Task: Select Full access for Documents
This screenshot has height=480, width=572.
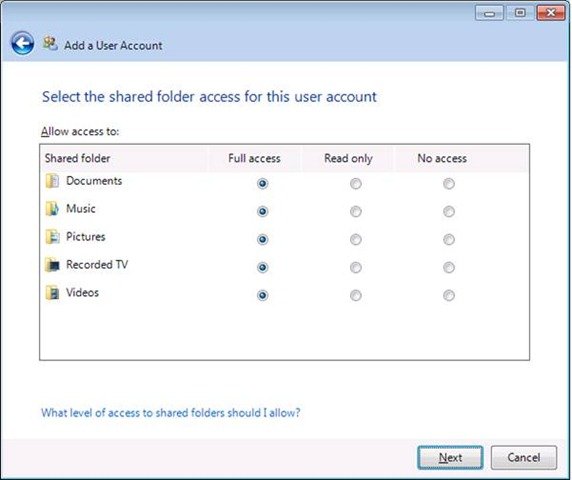Action: [x=263, y=183]
